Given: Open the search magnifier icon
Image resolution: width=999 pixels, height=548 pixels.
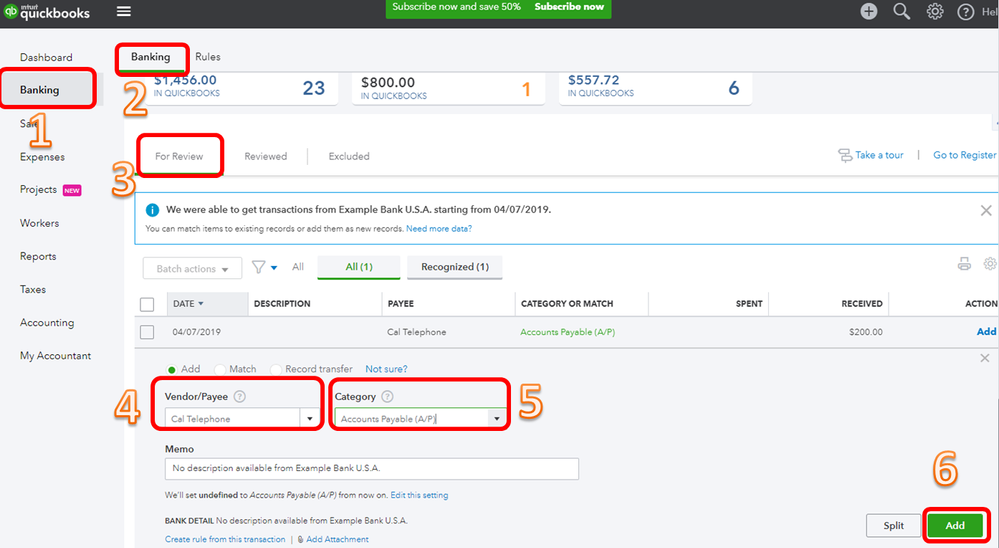Looking at the screenshot, I should coord(902,11).
